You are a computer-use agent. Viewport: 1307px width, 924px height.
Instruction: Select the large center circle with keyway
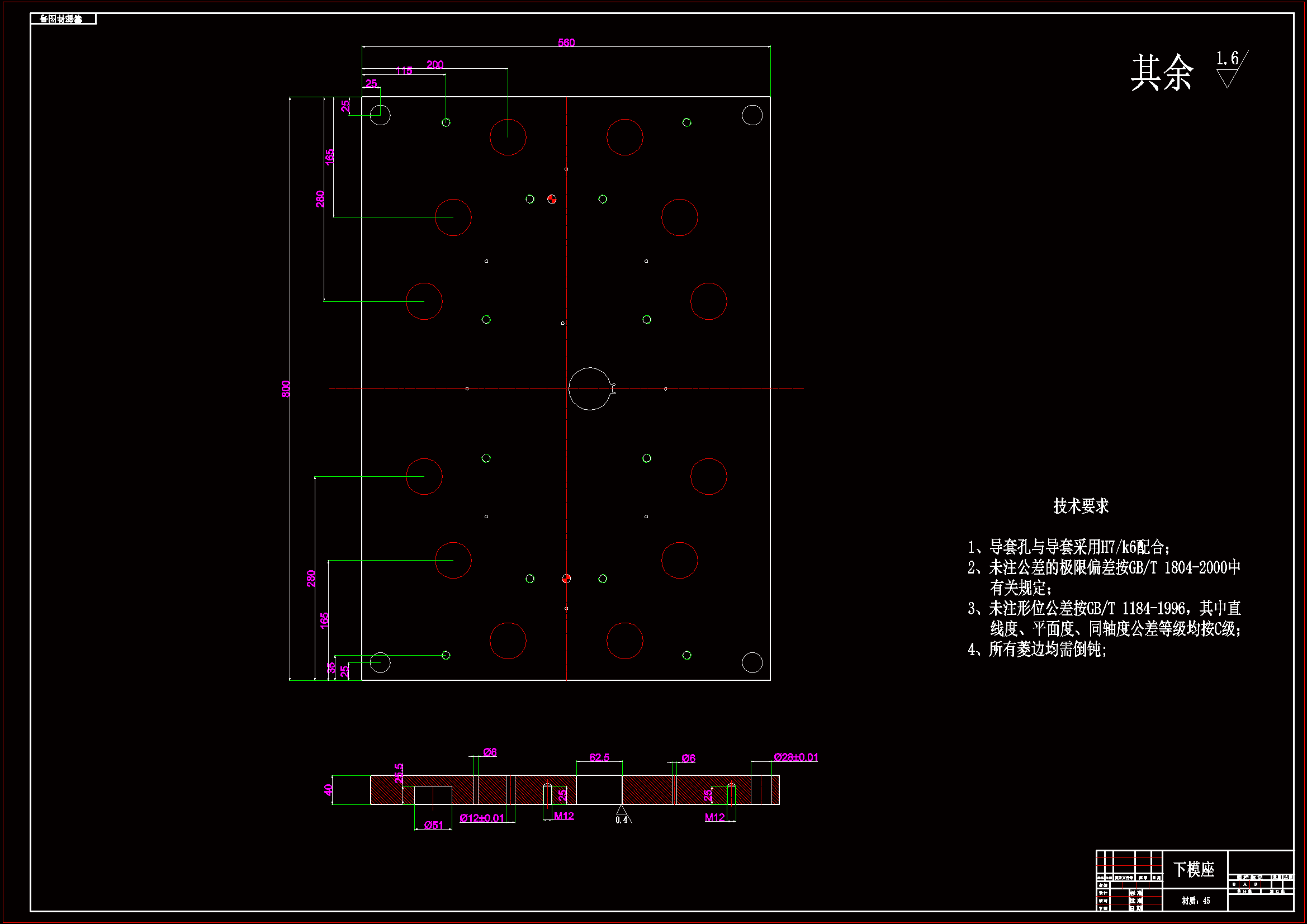pos(590,389)
